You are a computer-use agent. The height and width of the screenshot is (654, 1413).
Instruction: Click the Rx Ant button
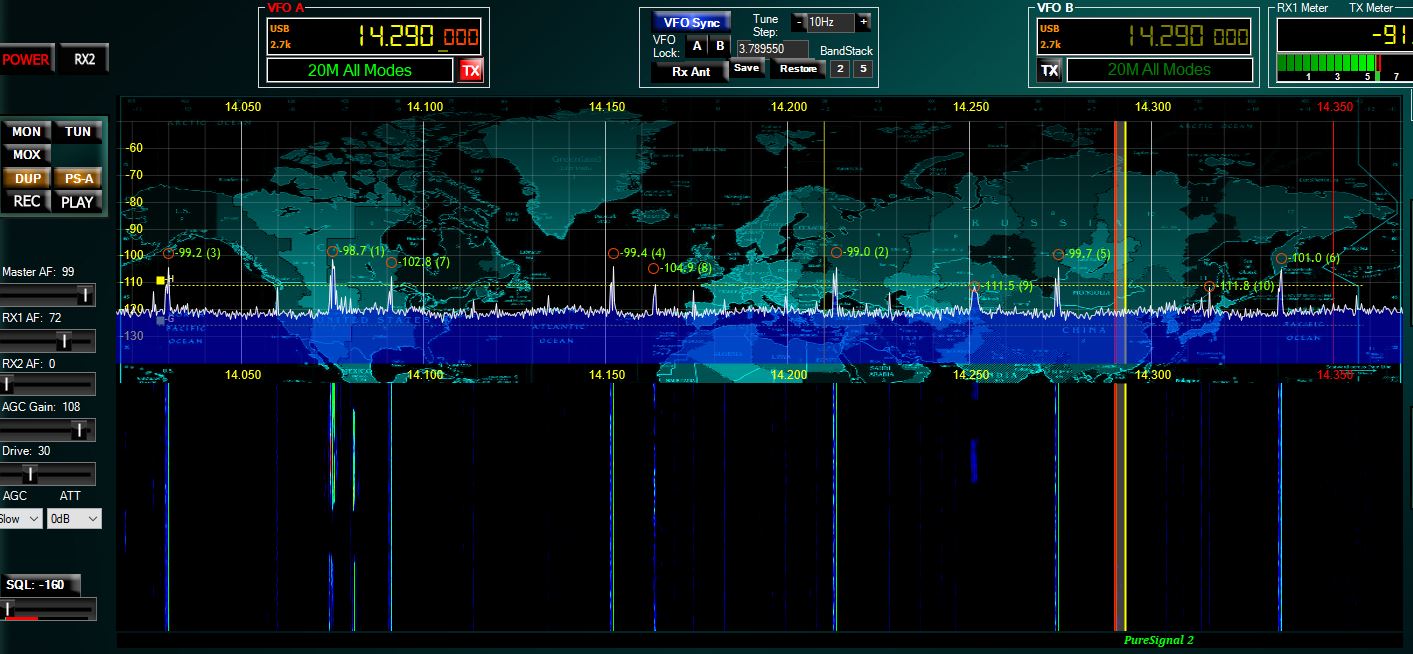[691, 72]
